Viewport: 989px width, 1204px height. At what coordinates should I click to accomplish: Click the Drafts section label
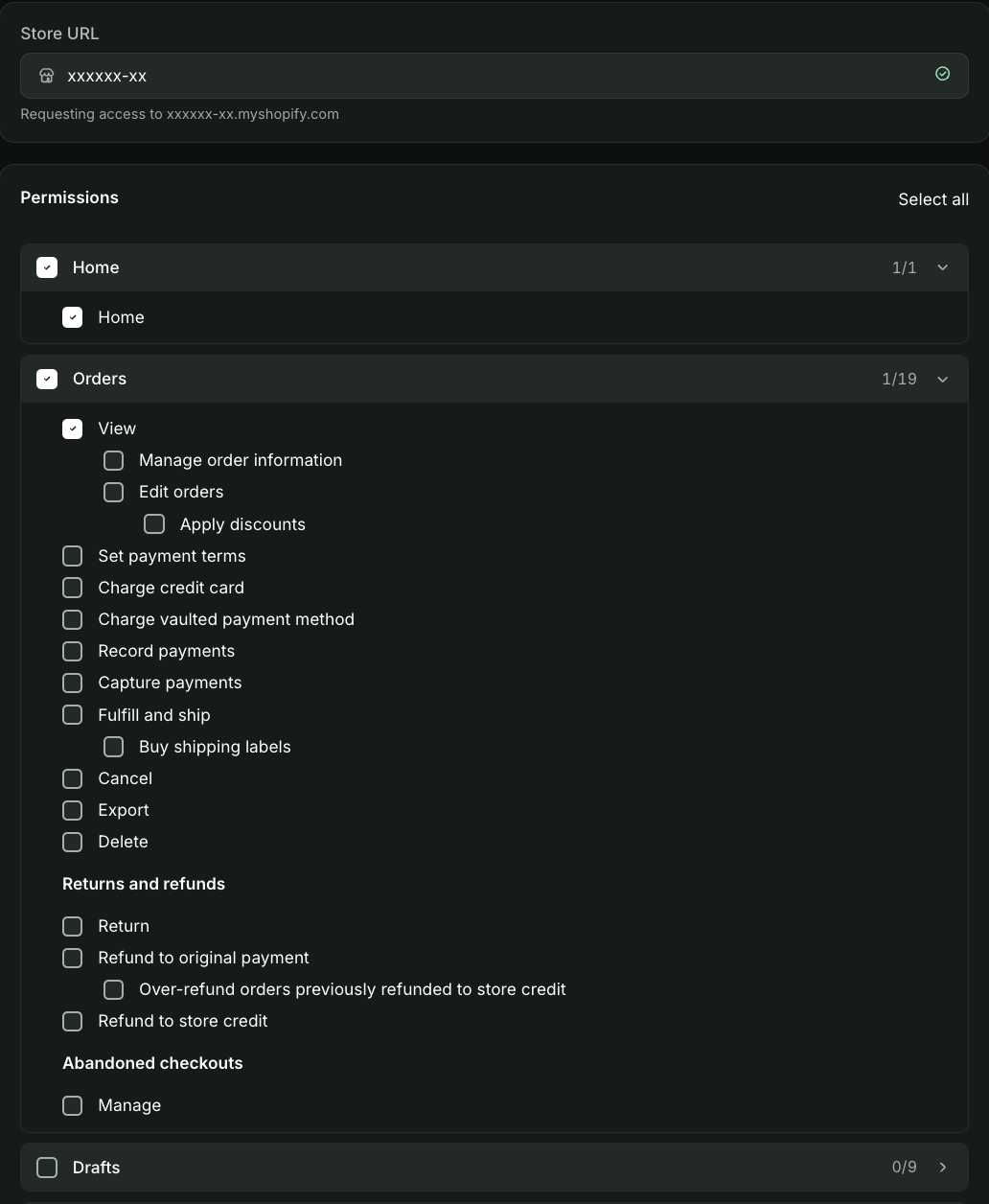coord(97,1168)
